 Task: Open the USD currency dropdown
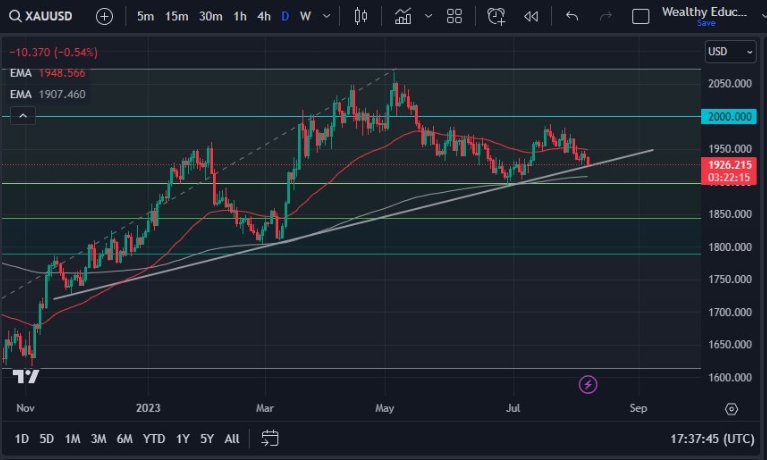pos(731,51)
